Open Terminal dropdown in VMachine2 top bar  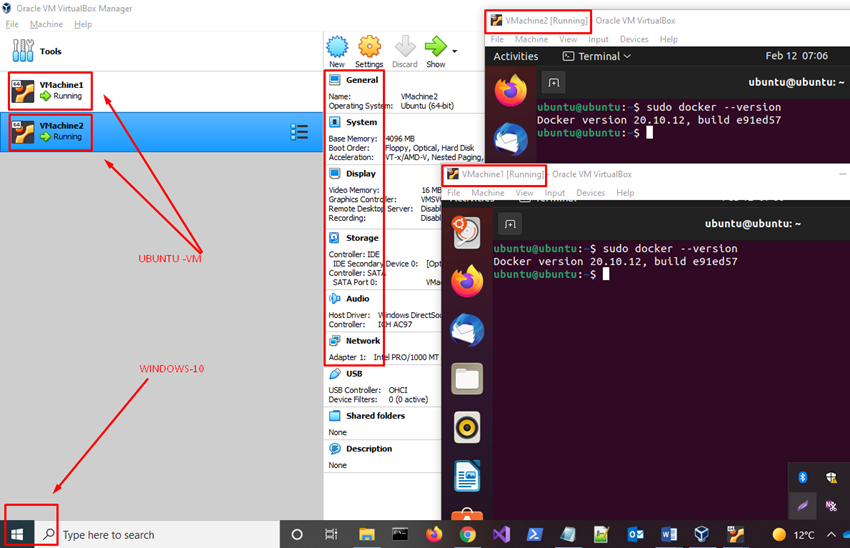(x=597, y=56)
